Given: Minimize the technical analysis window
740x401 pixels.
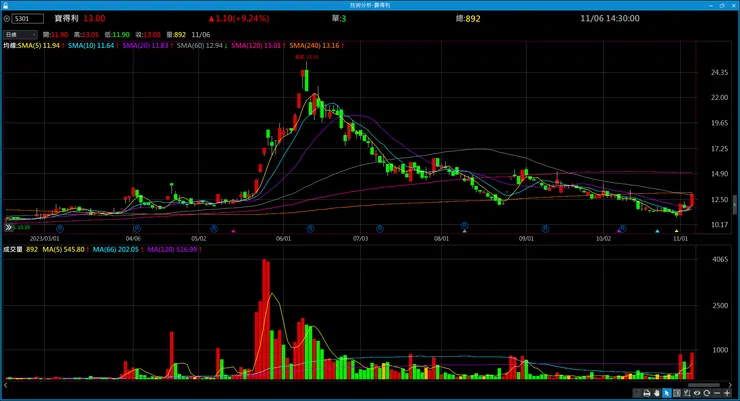Looking at the screenshot, I should tap(711, 5).
